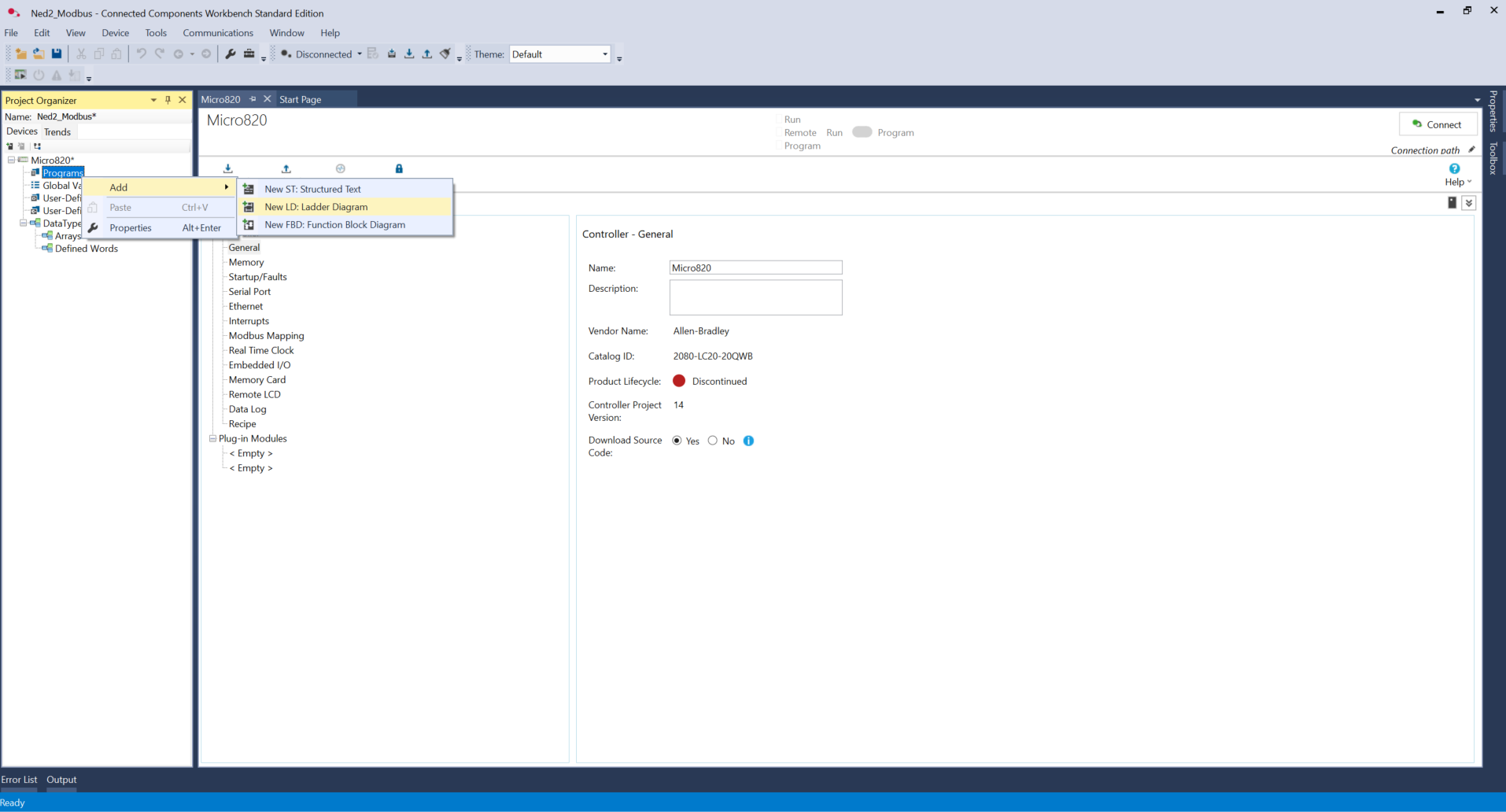This screenshot has height=812, width=1506.
Task: Click the Connect button
Action: click(1437, 124)
